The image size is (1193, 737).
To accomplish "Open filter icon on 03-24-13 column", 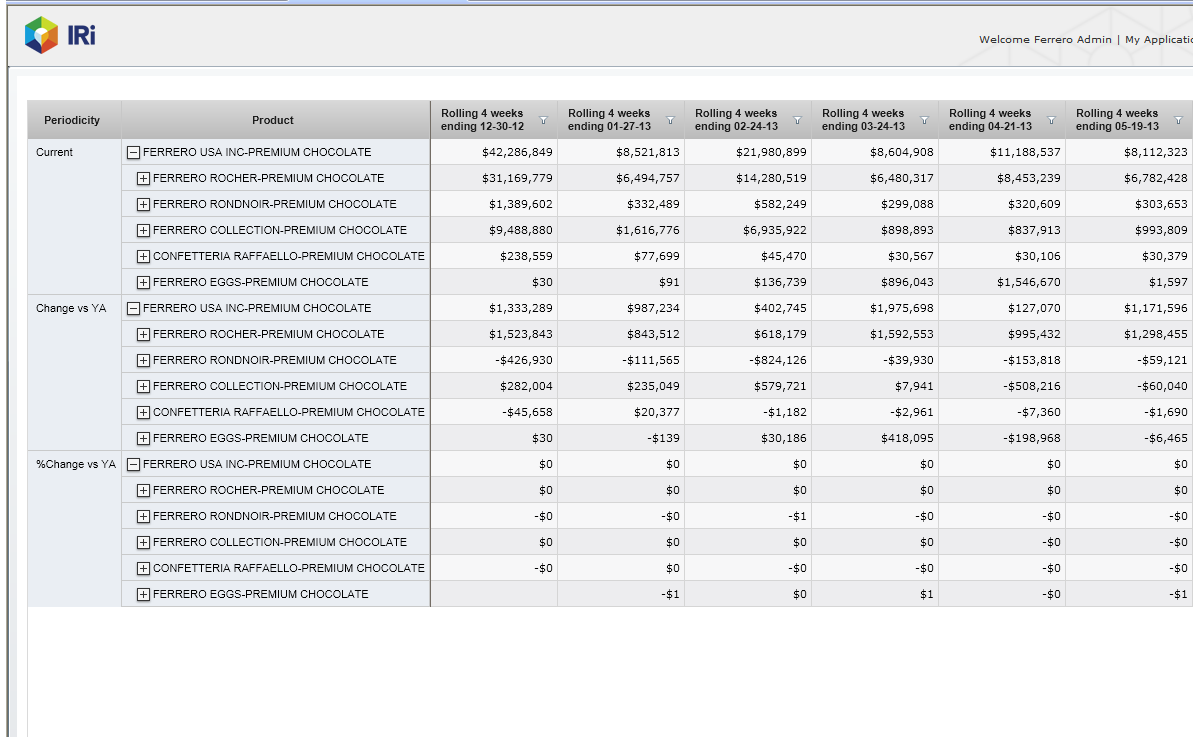I will coord(924,120).
